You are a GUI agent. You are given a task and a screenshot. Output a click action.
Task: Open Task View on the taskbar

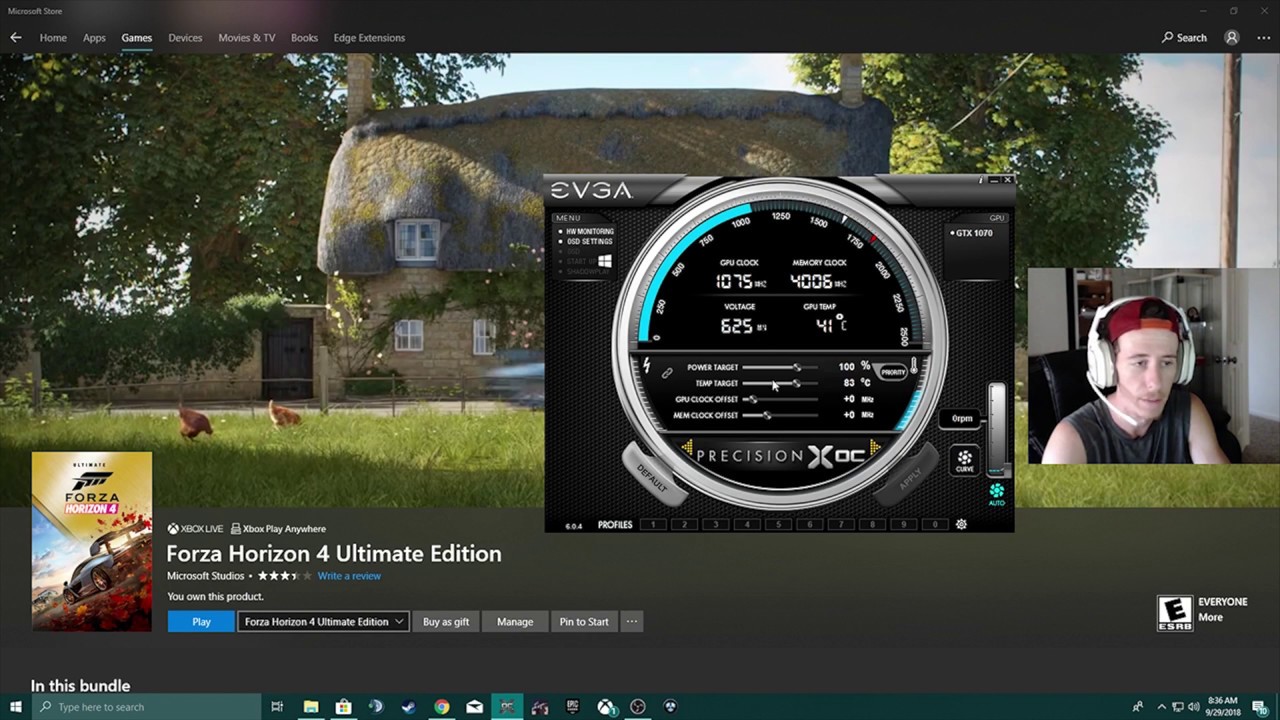point(277,707)
